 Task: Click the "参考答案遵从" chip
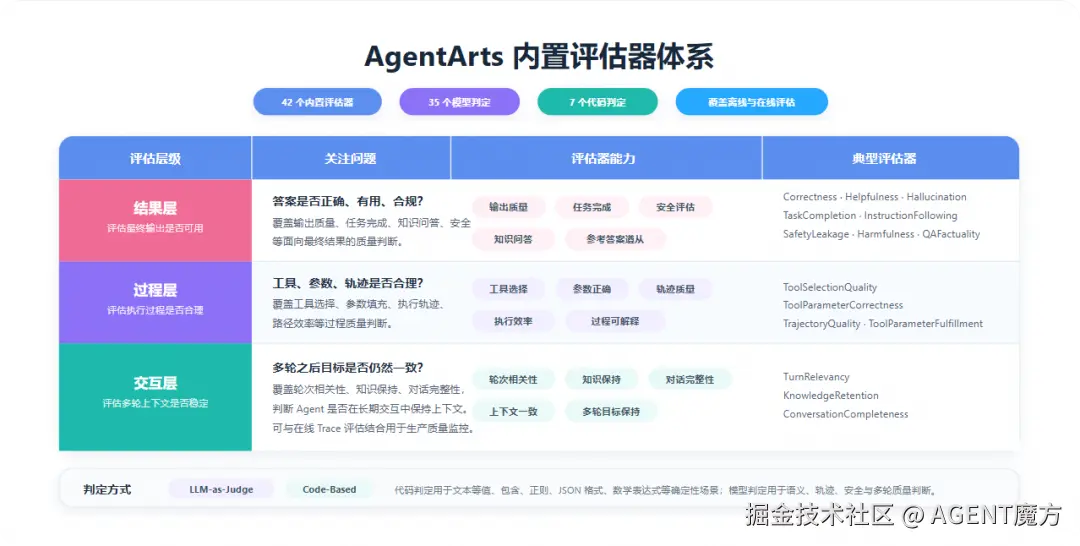pyautogui.click(x=615, y=239)
